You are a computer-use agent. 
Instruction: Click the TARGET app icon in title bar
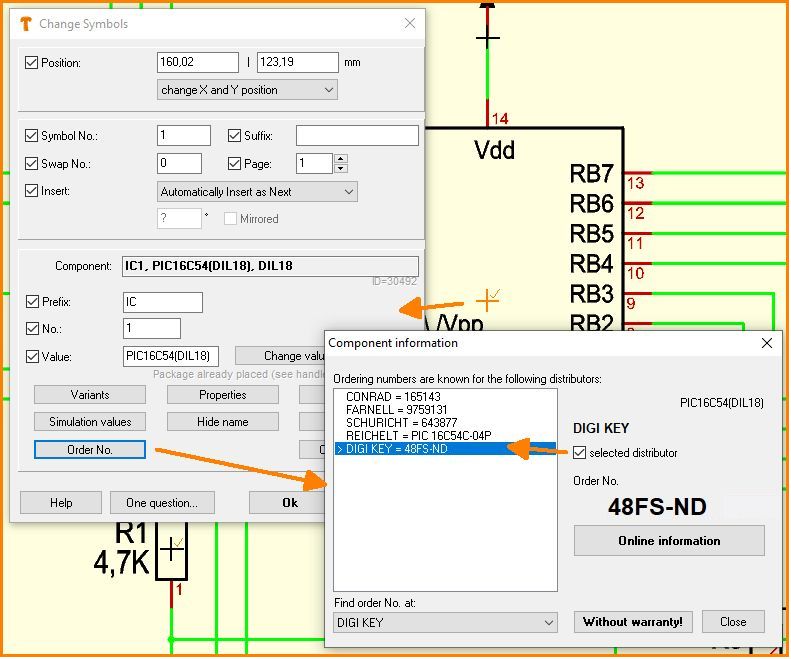click(x=26, y=24)
